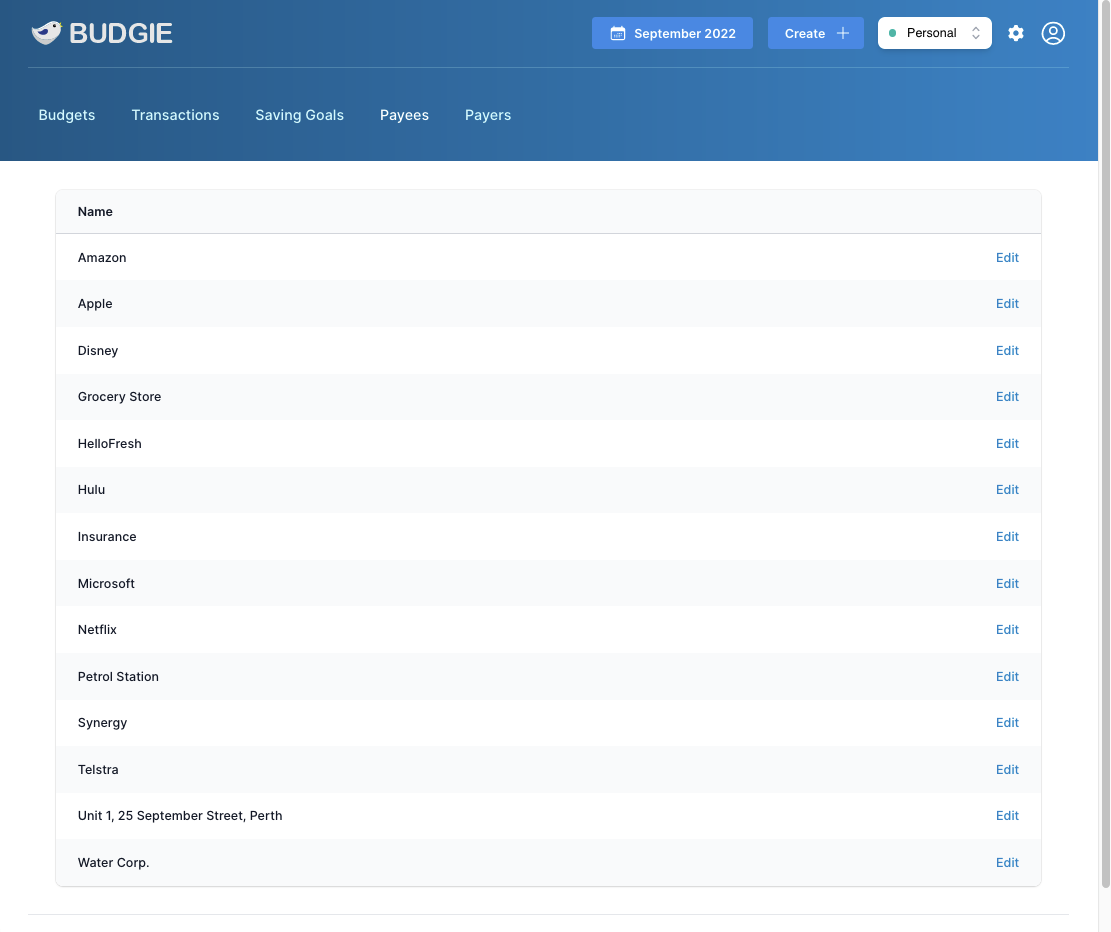Edit the Water Corp. payee

click(1007, 862)
